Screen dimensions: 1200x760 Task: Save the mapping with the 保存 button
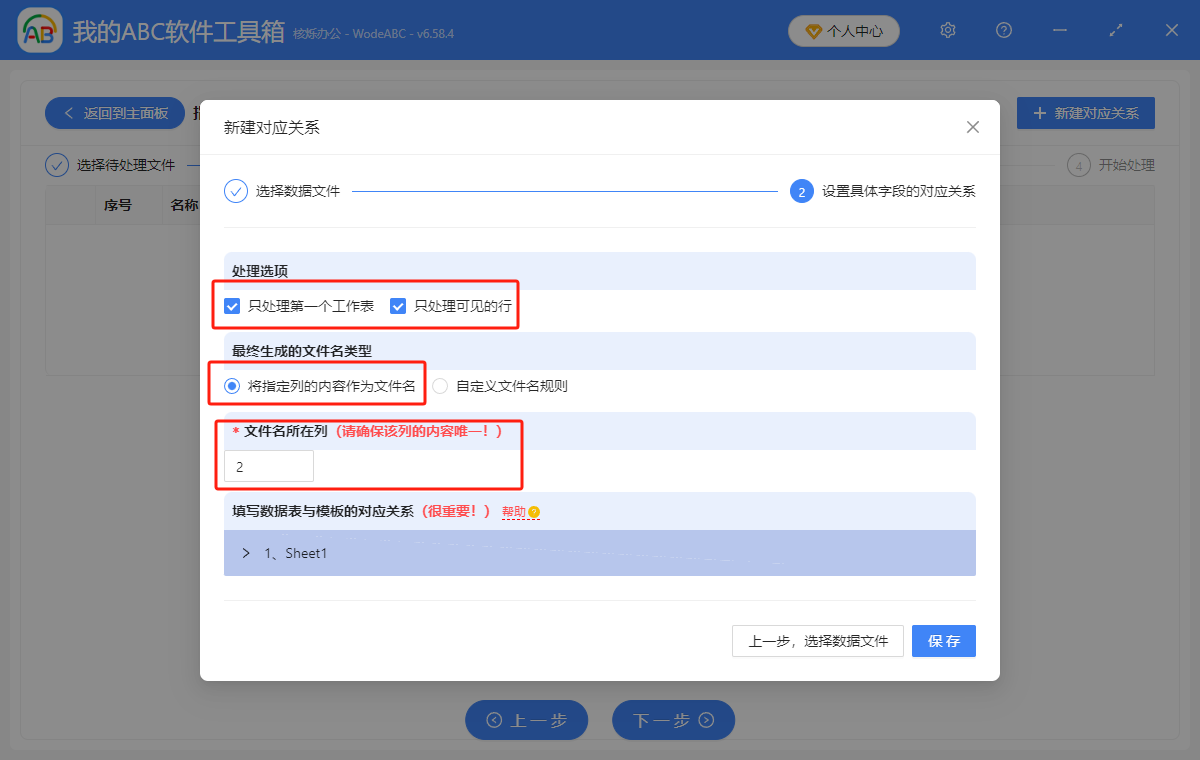coord(943,641)
